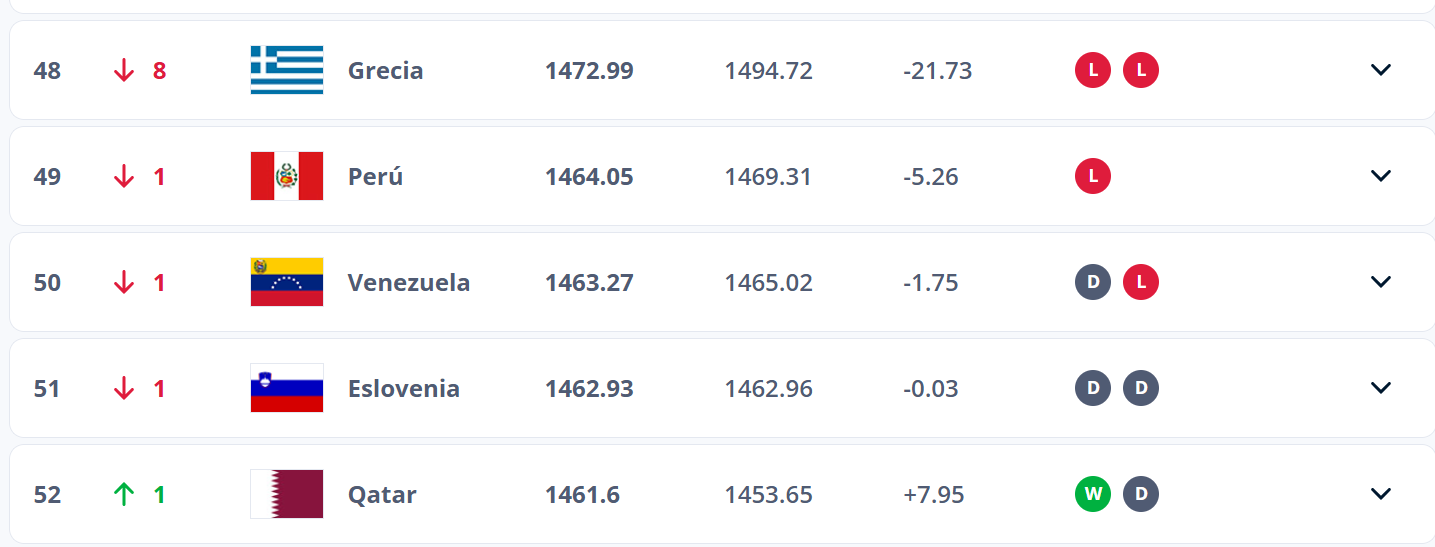Click the Qatar flag icon
This screenshot has height=547, width=1435.
coord(286,494)
